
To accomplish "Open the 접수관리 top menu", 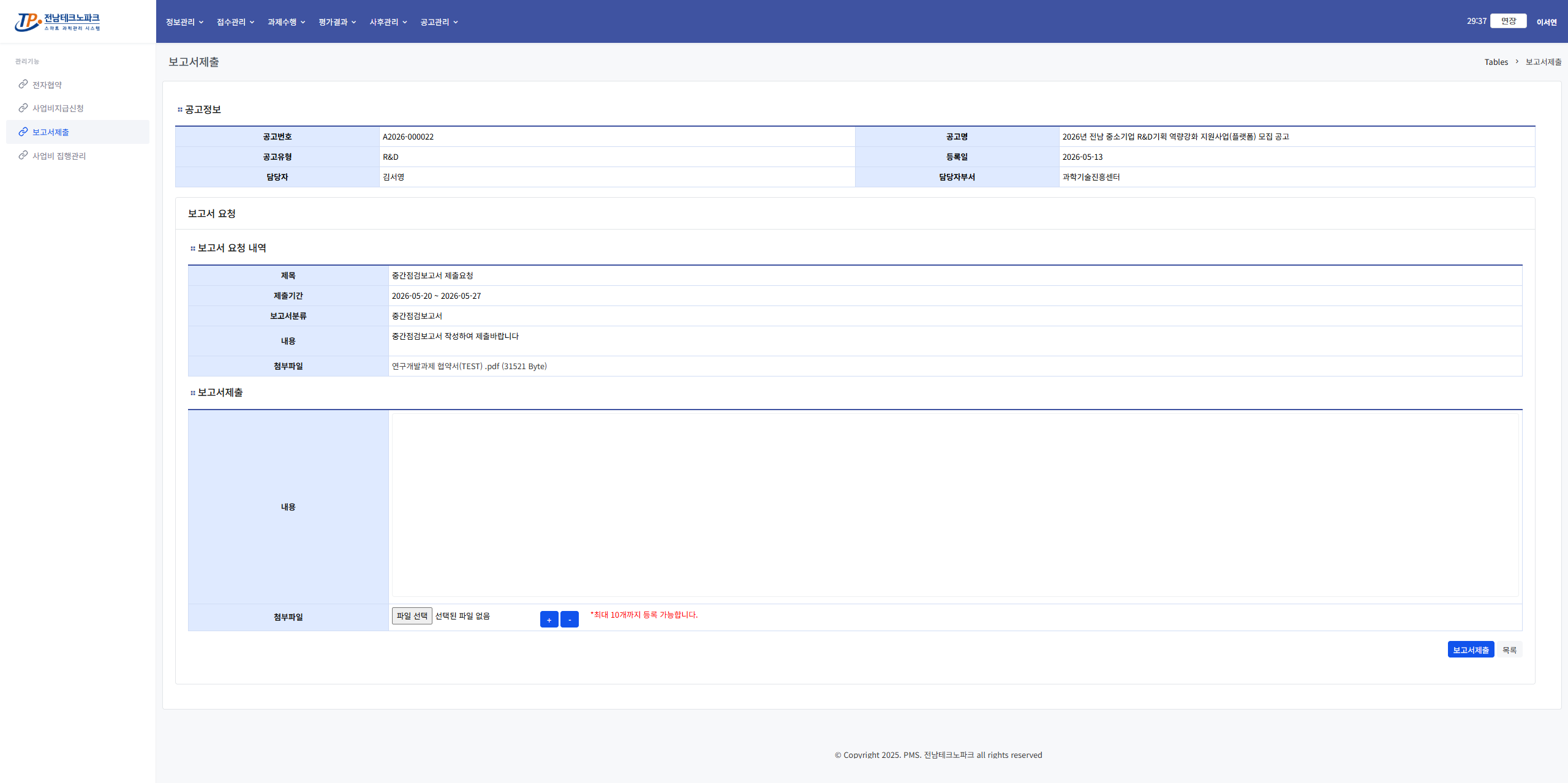I will (235, 22).
